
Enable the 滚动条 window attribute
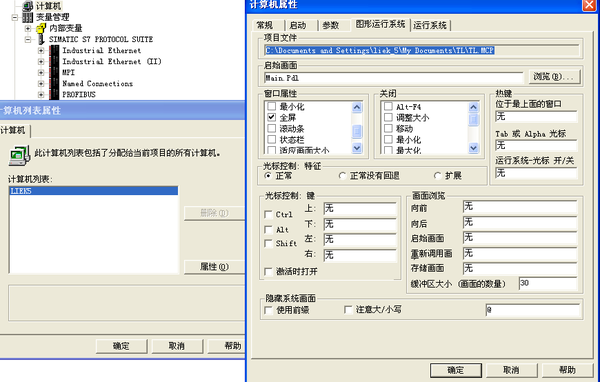[x=271, y=128]
